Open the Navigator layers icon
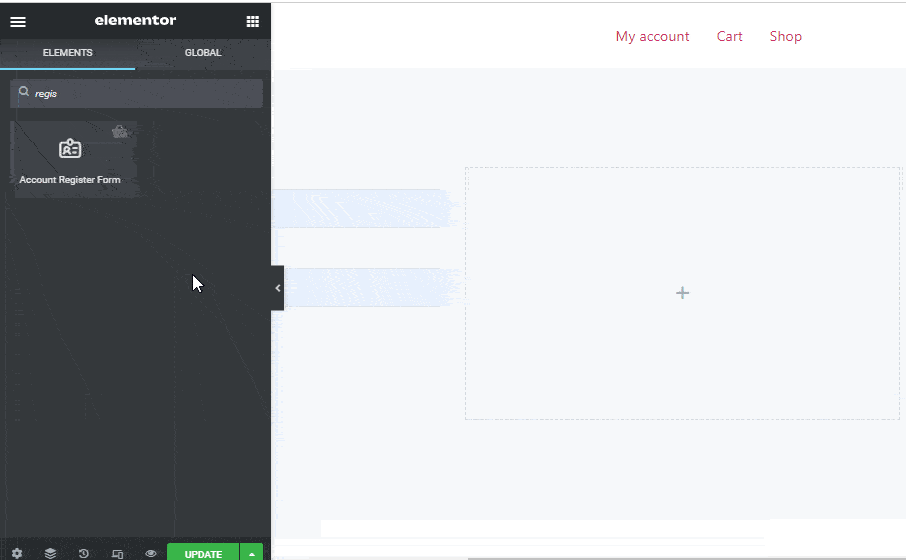Screen dimensions: 906x560 tap(50, 553)
